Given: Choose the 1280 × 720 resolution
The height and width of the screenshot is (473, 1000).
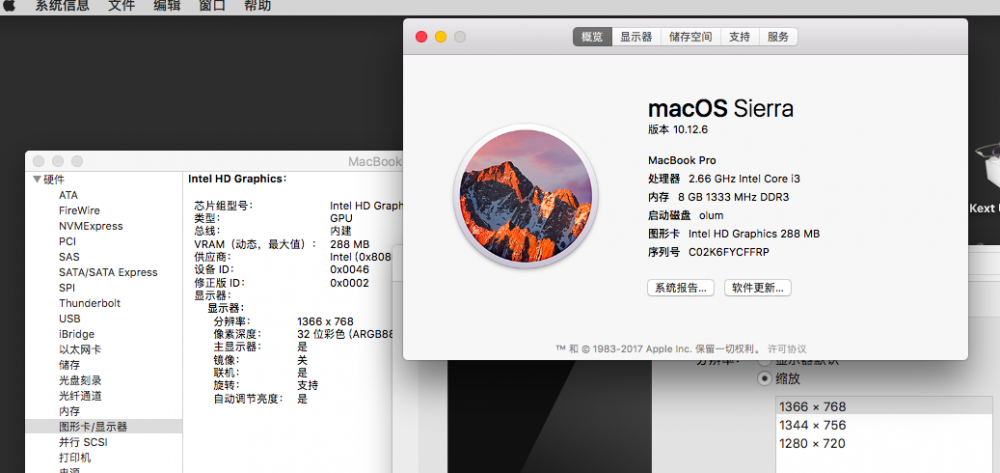Looking at the screenshot, I should (884, 444).
